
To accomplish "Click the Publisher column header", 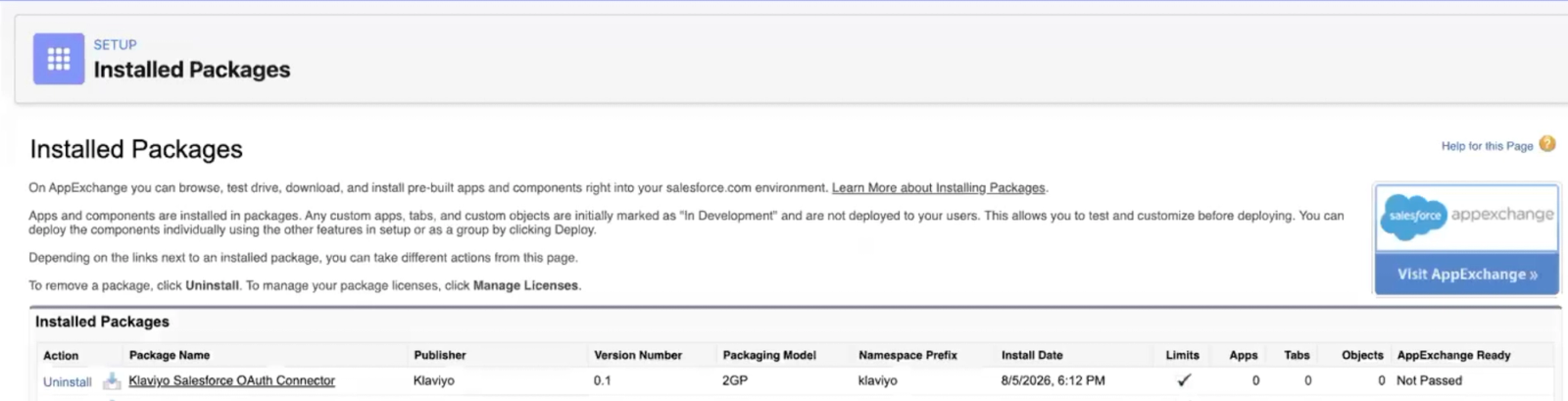I will pos(440,356).
